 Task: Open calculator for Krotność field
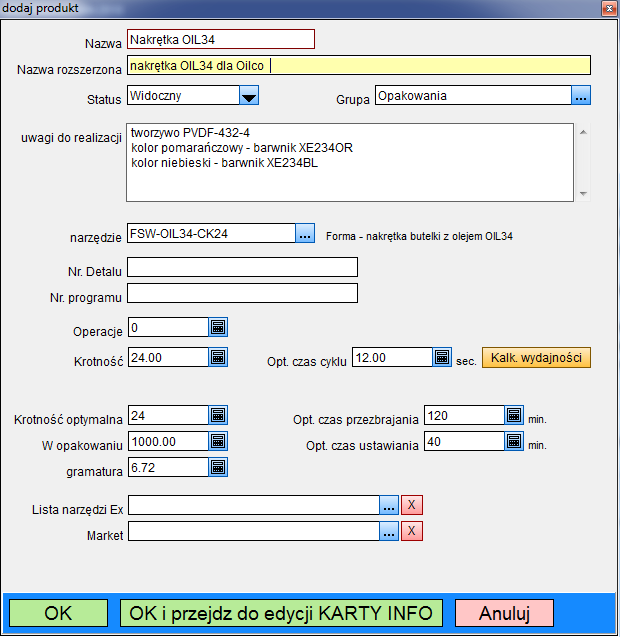tap(218, 358)
